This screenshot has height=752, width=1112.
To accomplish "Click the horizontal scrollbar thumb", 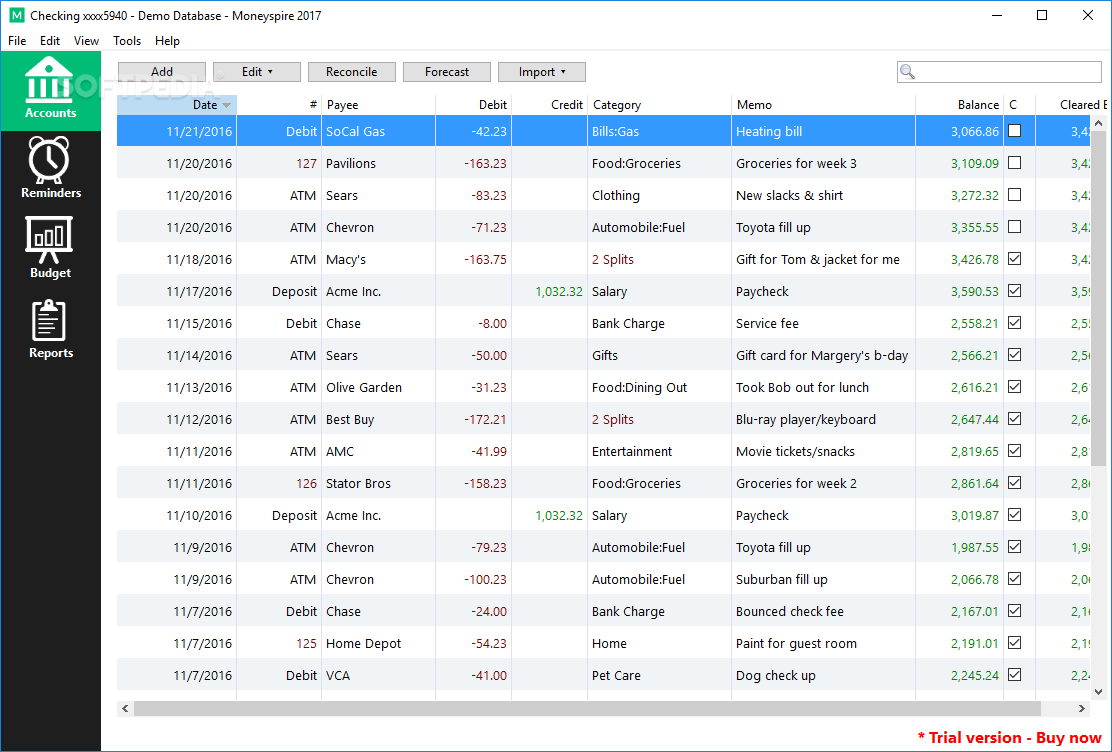I will 587,708.
